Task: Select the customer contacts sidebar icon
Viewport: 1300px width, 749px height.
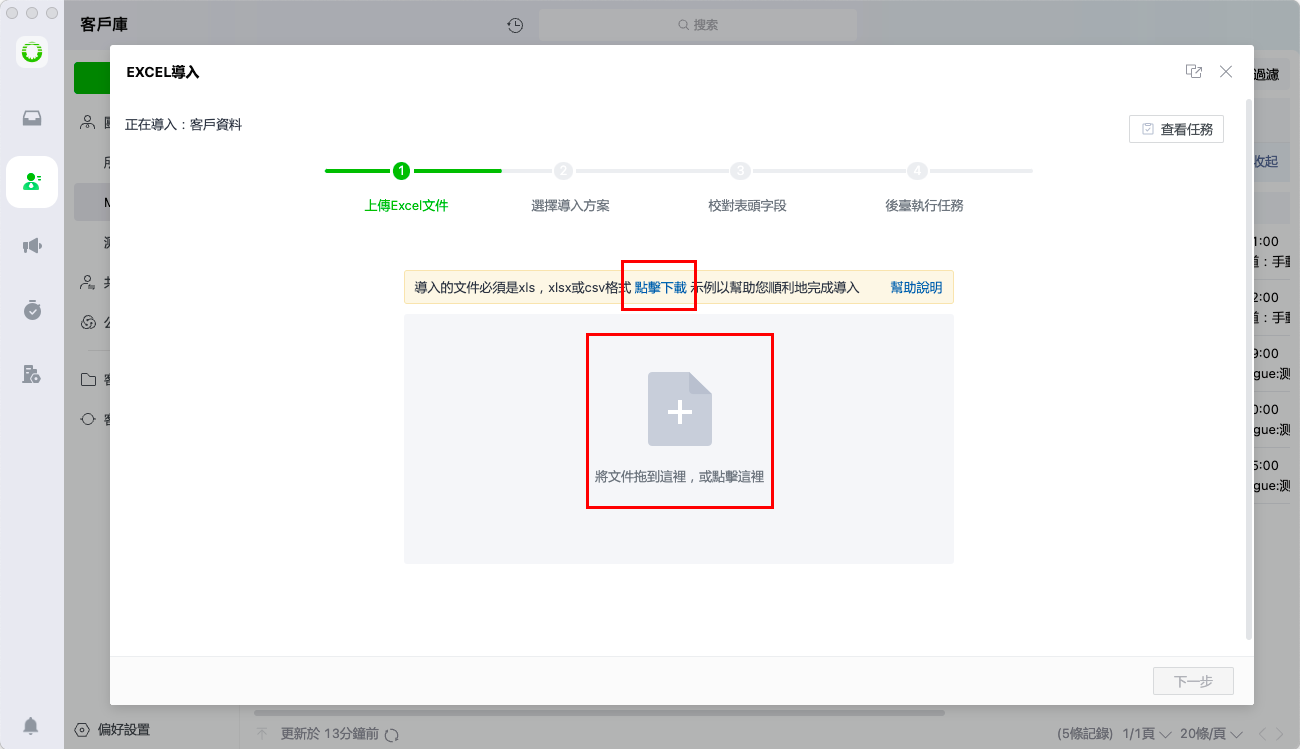Action: pos(32,181)
